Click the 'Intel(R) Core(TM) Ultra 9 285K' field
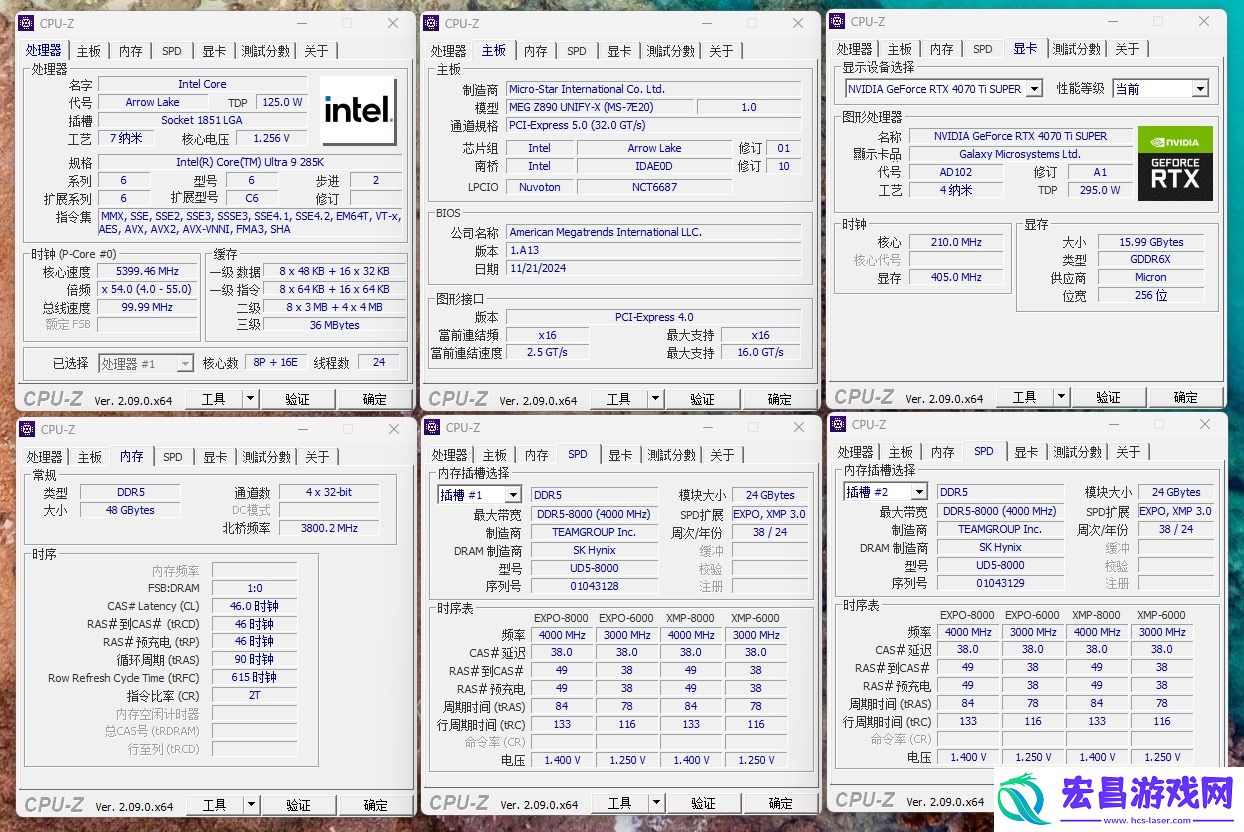The width and height of the screenshot is (1244, 832). 250,162
